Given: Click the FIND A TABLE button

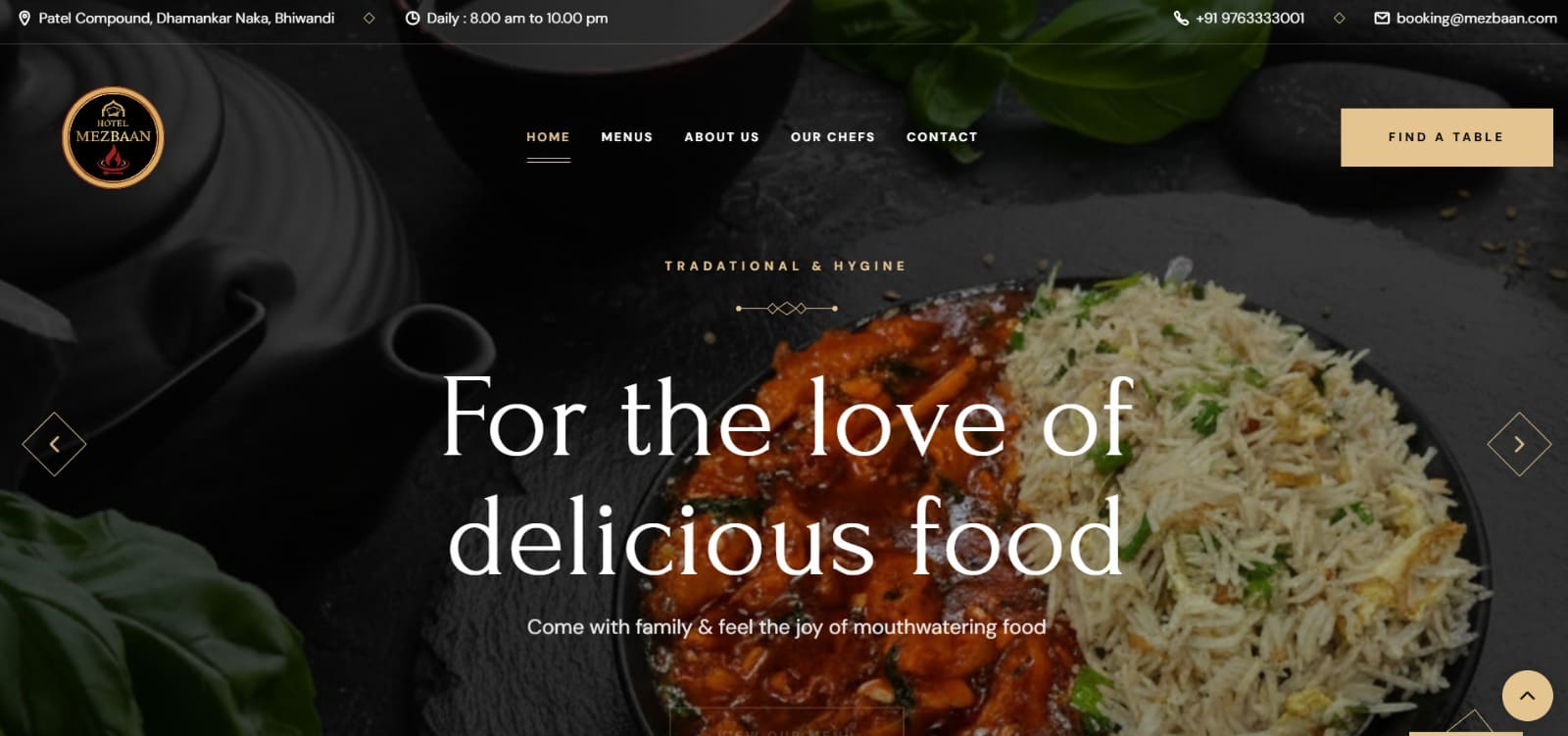Looking at the screenshot, I should click(1446, 137).
